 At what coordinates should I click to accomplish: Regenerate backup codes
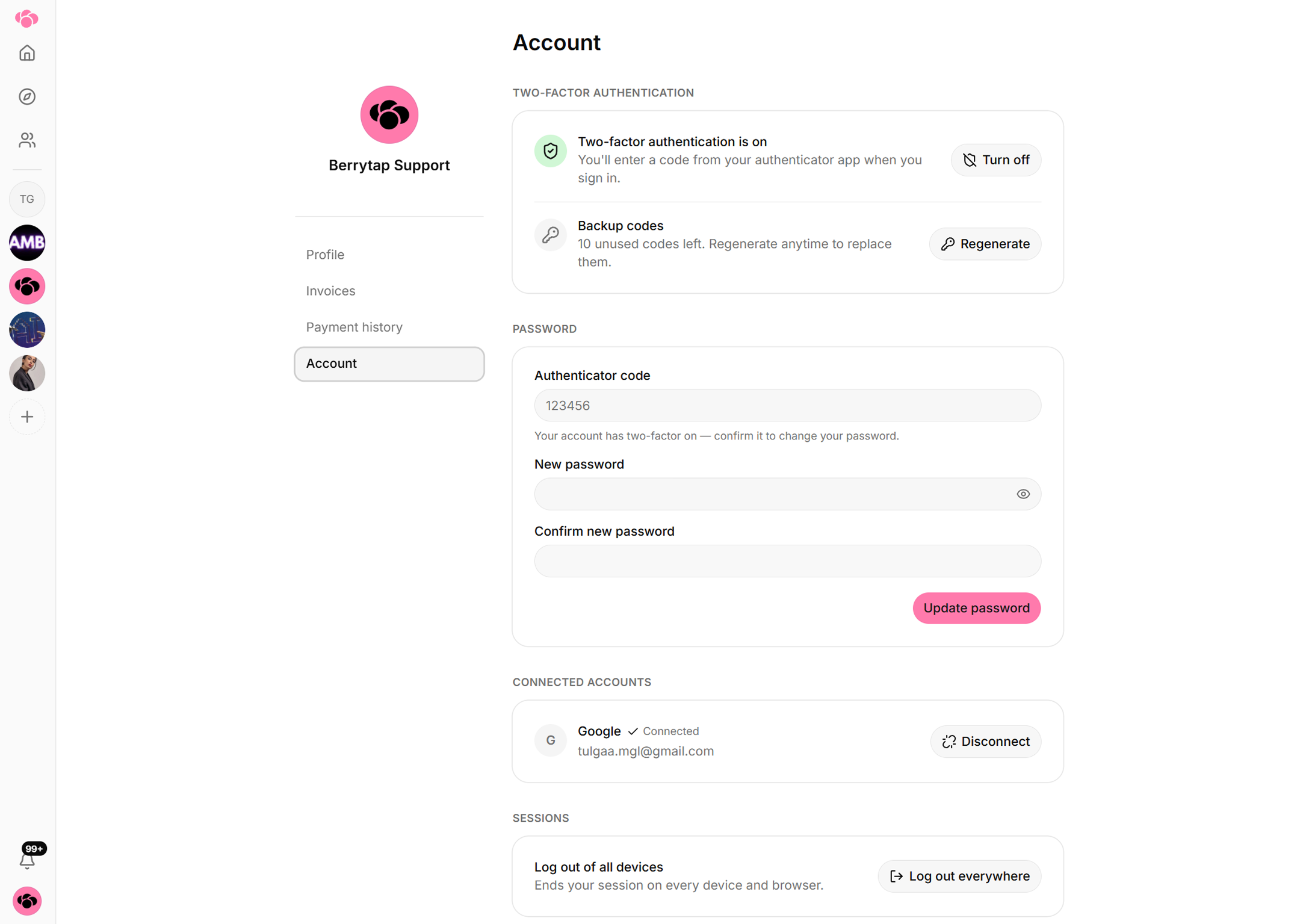coord(985,244)
